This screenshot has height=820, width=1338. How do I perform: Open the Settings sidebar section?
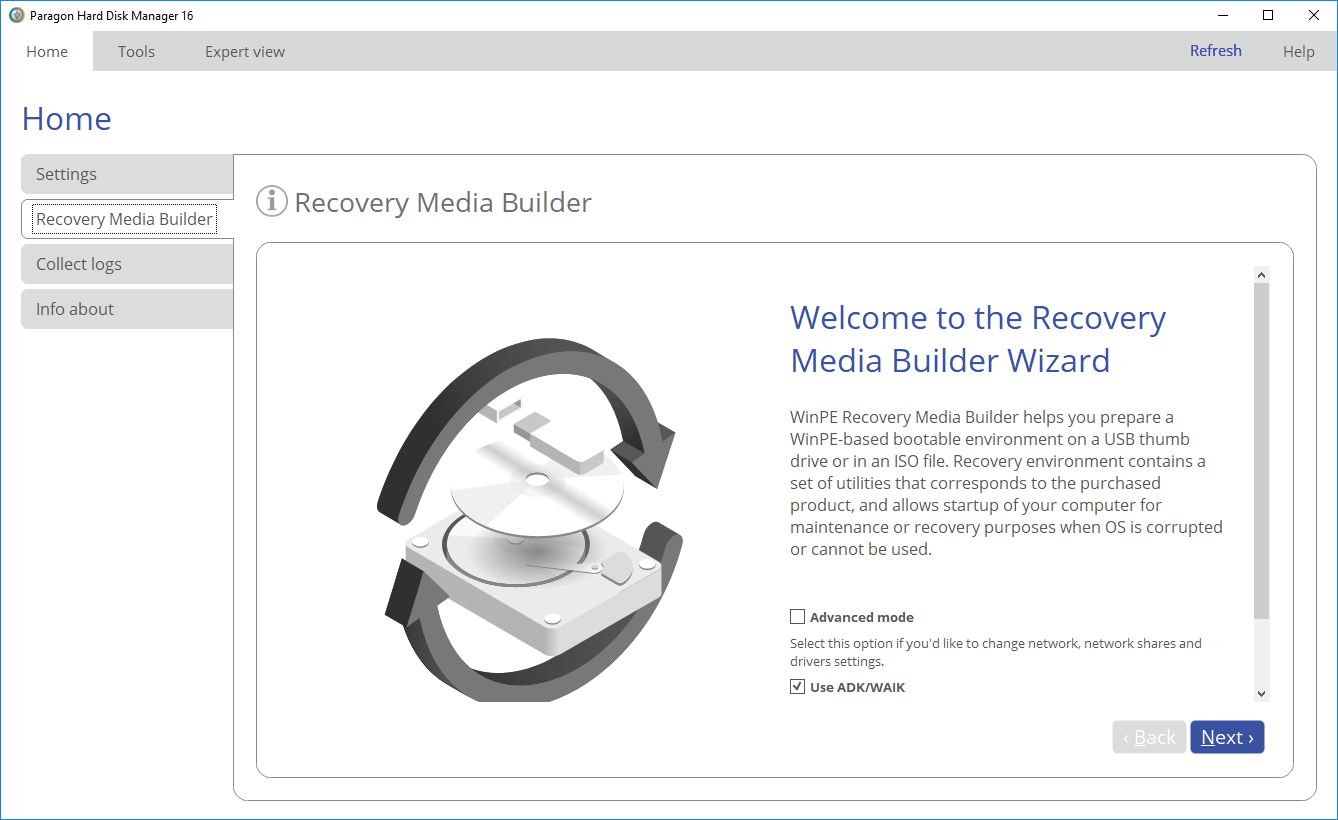(127, 174)
